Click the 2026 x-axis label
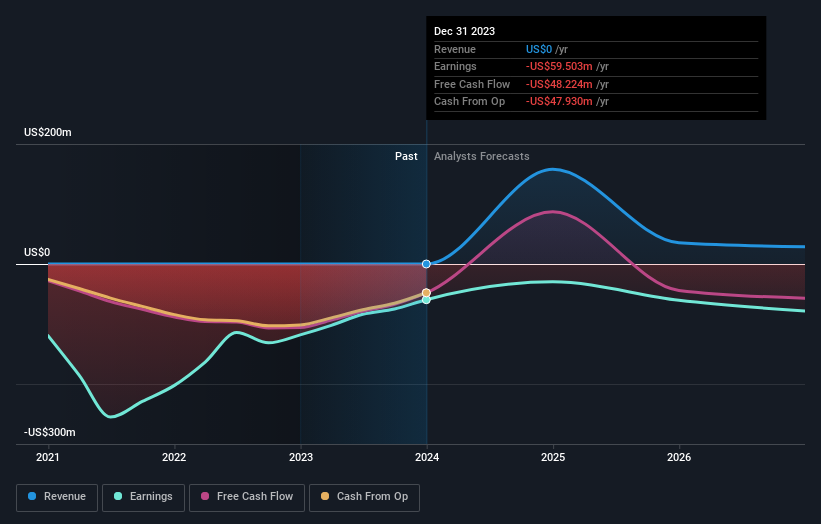Viewport: 821px width, 524px height. (x=679, y=457)
